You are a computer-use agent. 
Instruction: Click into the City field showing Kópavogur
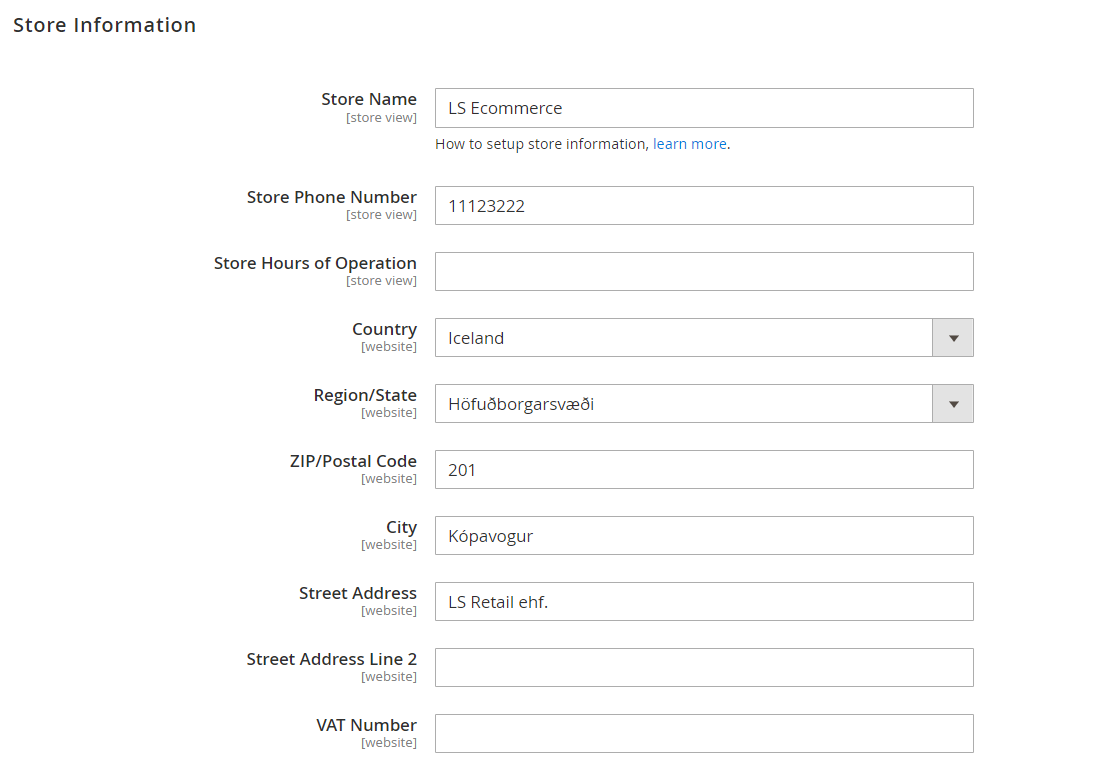click(703, 536)
